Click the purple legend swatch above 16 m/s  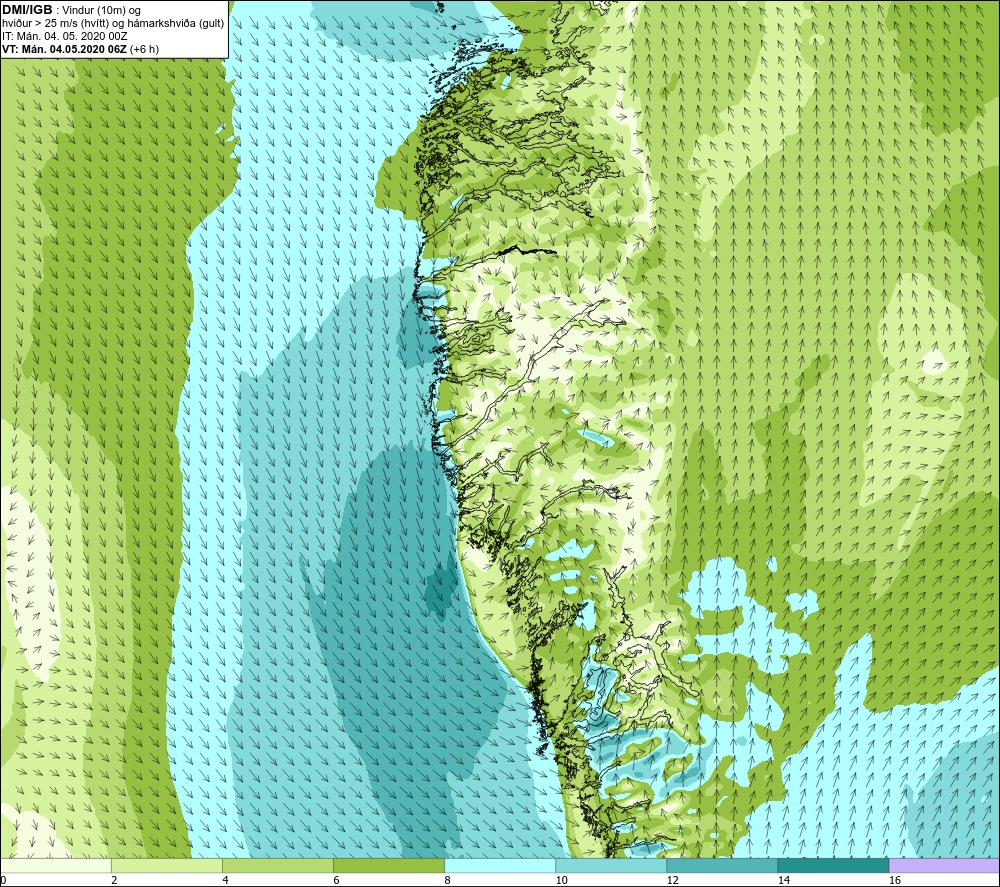pyautogui.click(x=944, y=866)
